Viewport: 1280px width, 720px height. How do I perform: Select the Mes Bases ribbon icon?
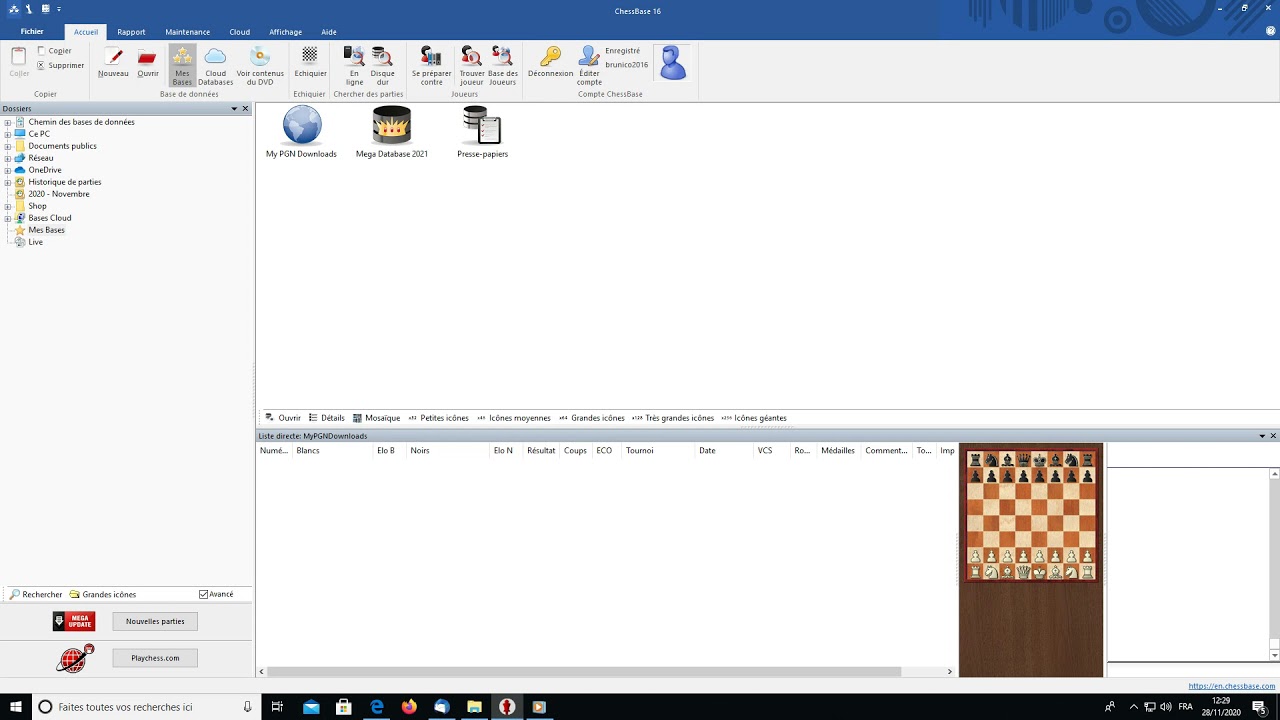coord(182,66)
